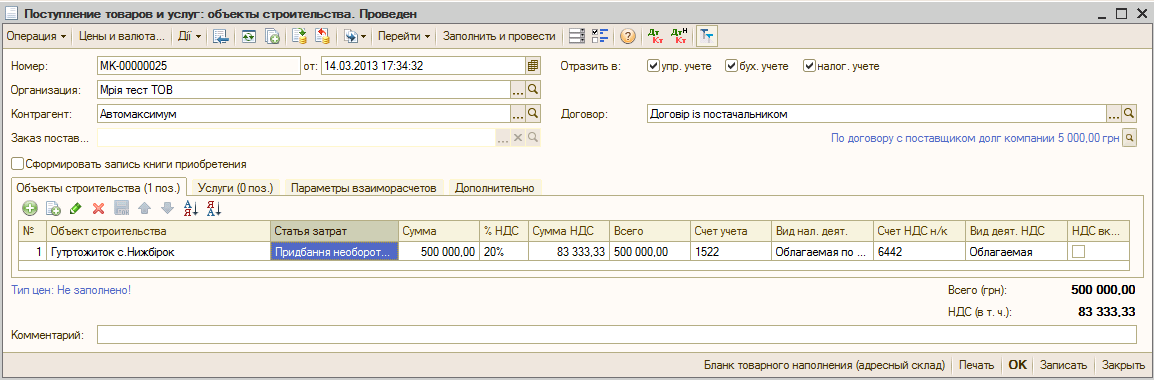Toggle упр. учете checkbox
This screenshot has width=1154, height=380.
653,66
